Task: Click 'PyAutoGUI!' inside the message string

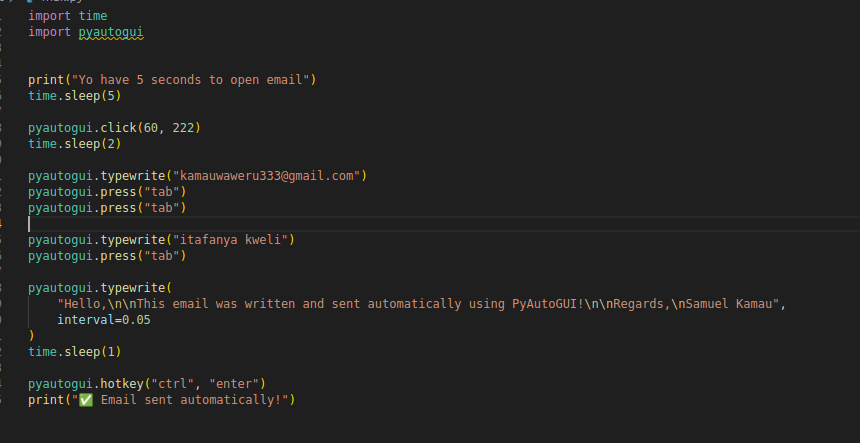Action: (548, 304)
